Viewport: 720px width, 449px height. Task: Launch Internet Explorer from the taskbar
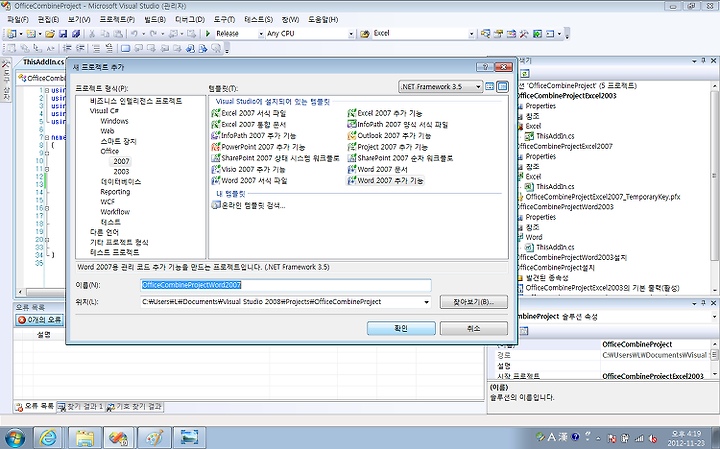point(48,438)
